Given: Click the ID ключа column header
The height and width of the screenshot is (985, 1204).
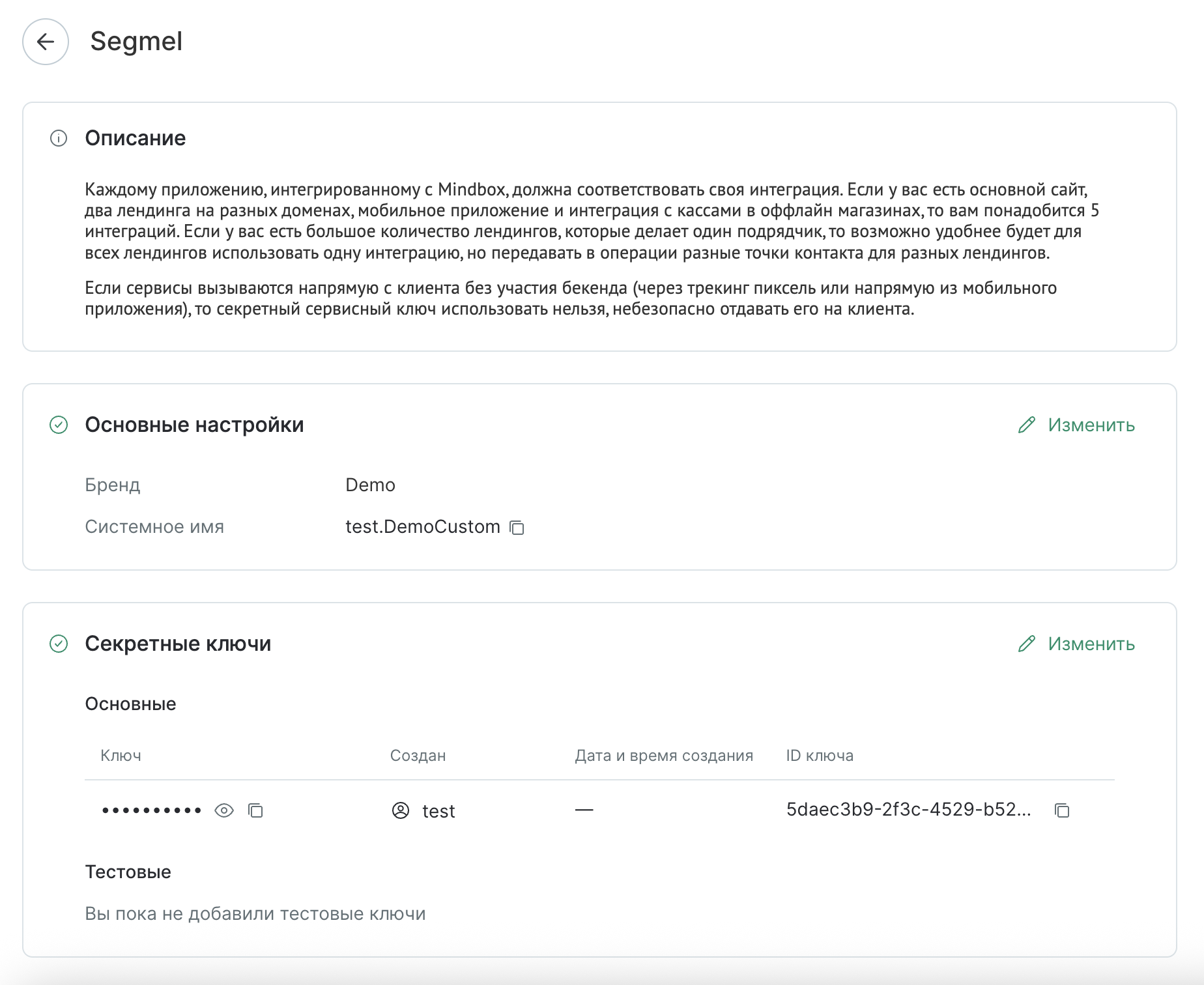Looking at the screenshot, I should [820, 756].
